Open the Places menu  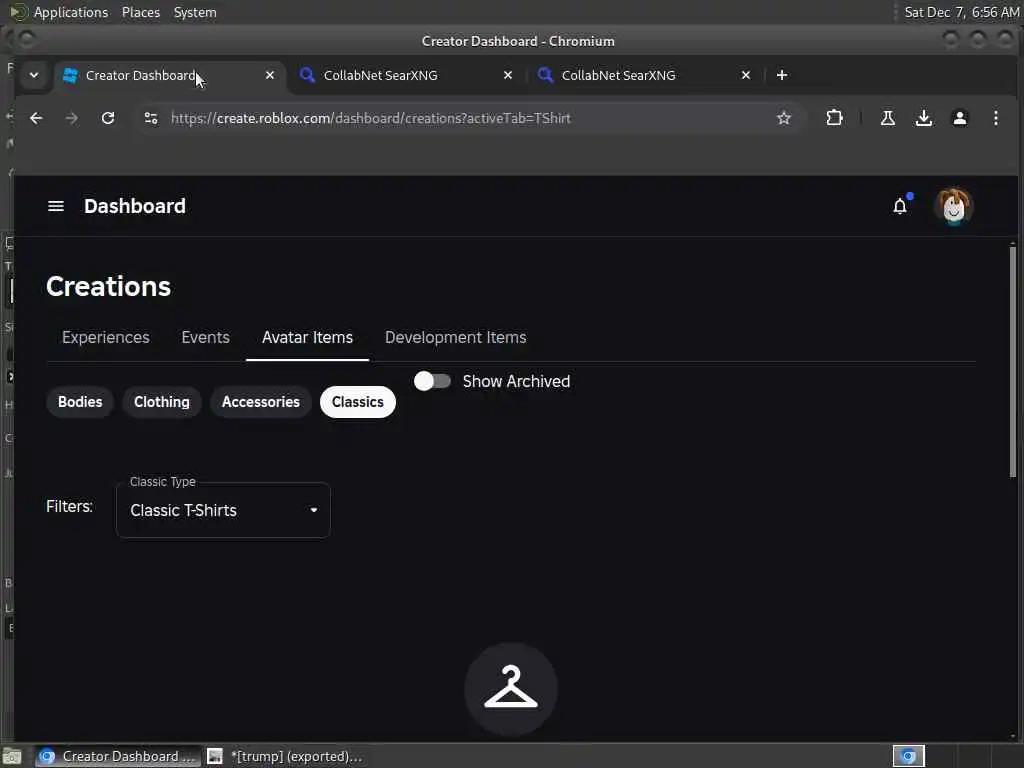[x=141, y=12]
